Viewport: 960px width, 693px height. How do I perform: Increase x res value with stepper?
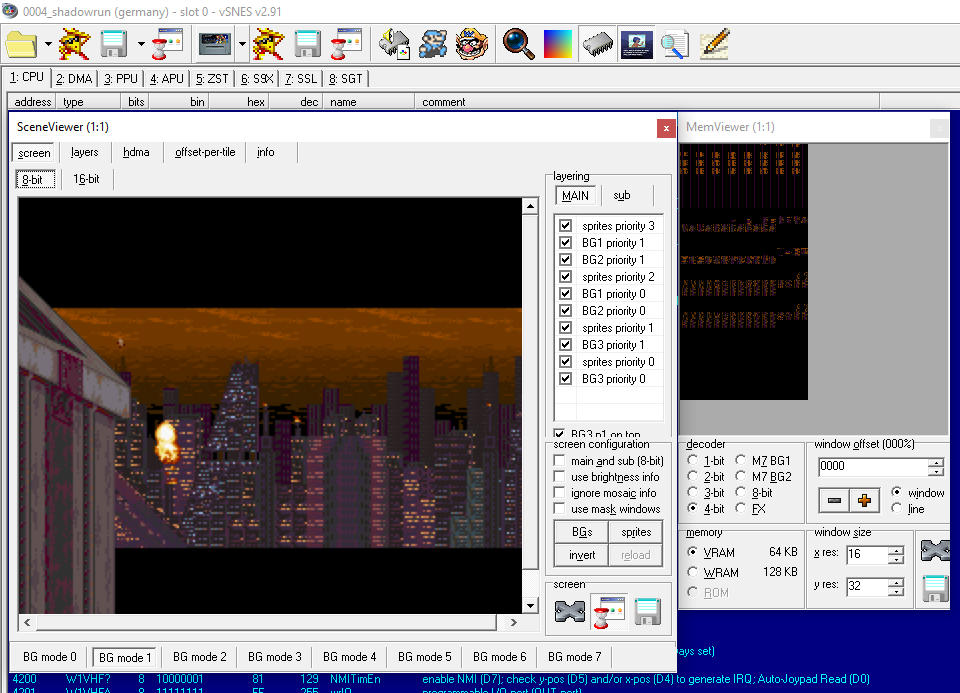(896, 550)
